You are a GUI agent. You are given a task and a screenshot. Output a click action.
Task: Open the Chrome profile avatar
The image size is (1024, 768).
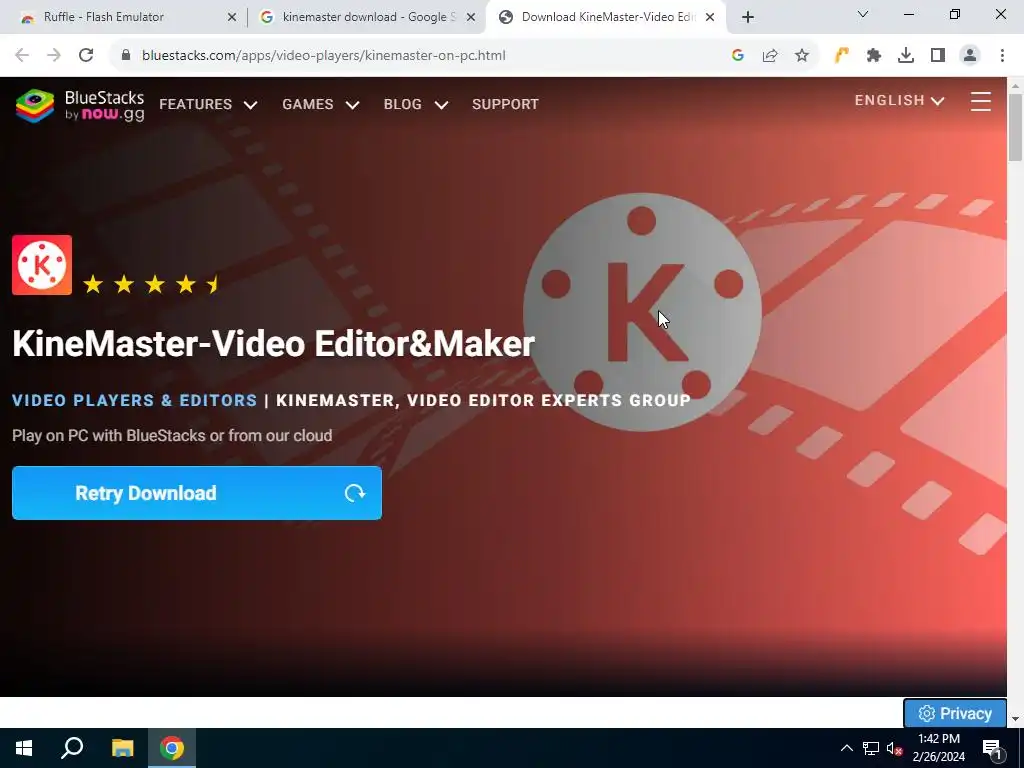tap(970, 56)
